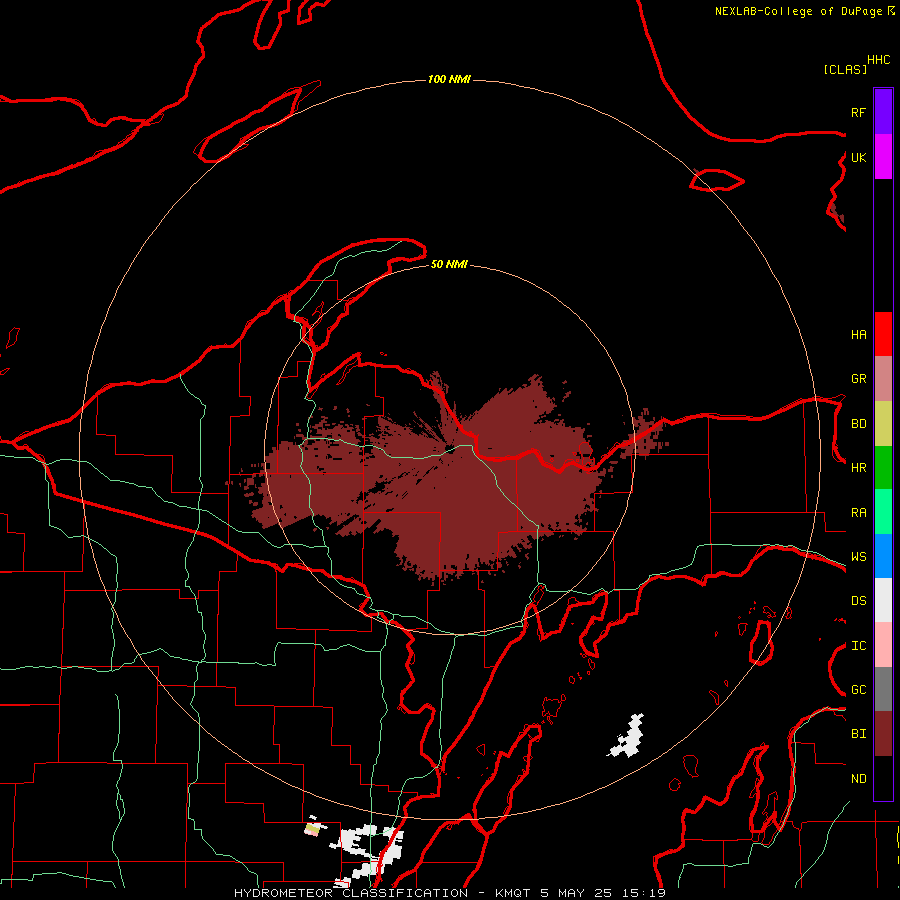This screenshot has height=900, width=900.
Task: Click the HHC product label
Action: coord(878,60)
